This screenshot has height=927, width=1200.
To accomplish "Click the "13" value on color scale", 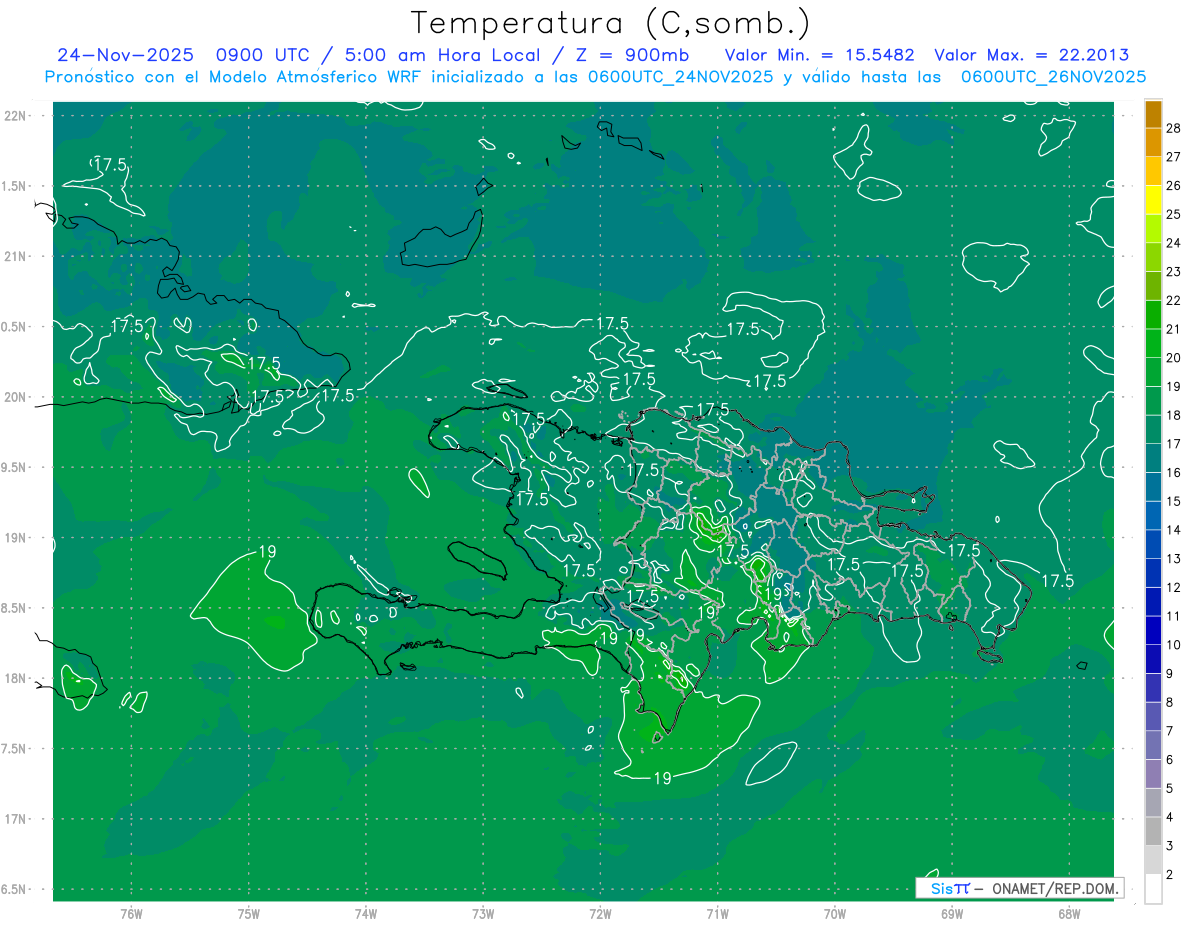I will pos(1174,559).
